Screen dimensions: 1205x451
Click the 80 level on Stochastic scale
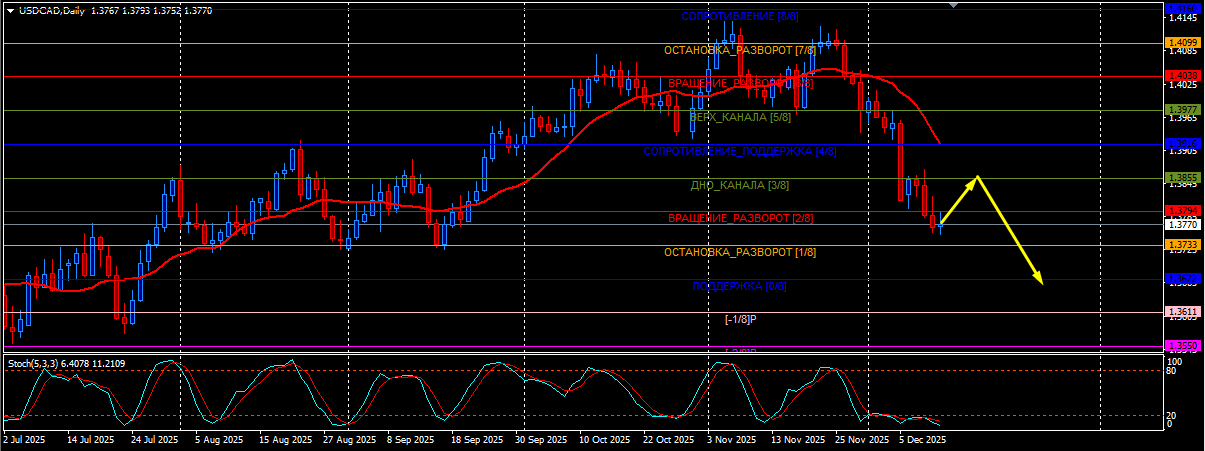[1172, 371]
